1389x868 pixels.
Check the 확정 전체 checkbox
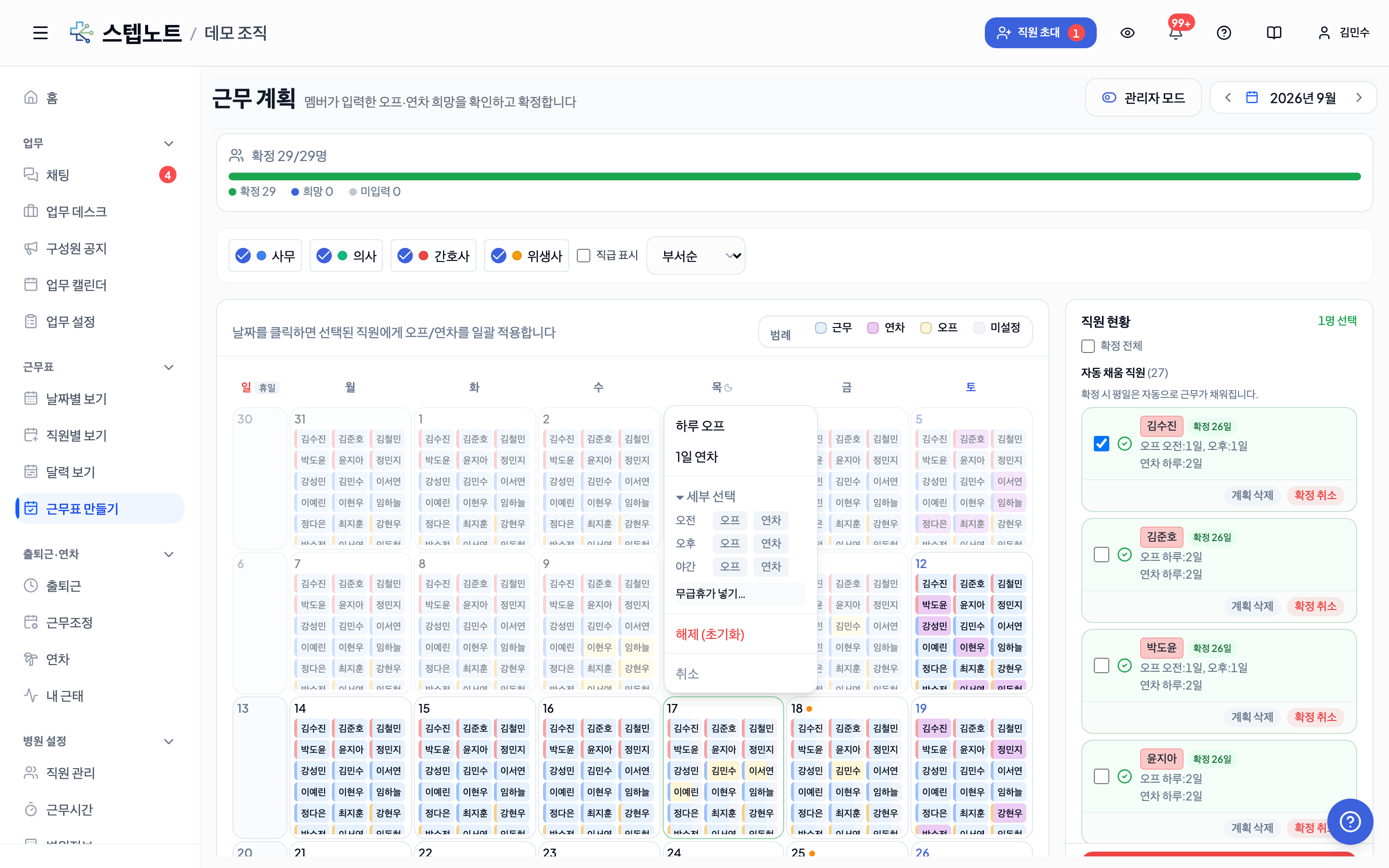[x=1088, y=346]
